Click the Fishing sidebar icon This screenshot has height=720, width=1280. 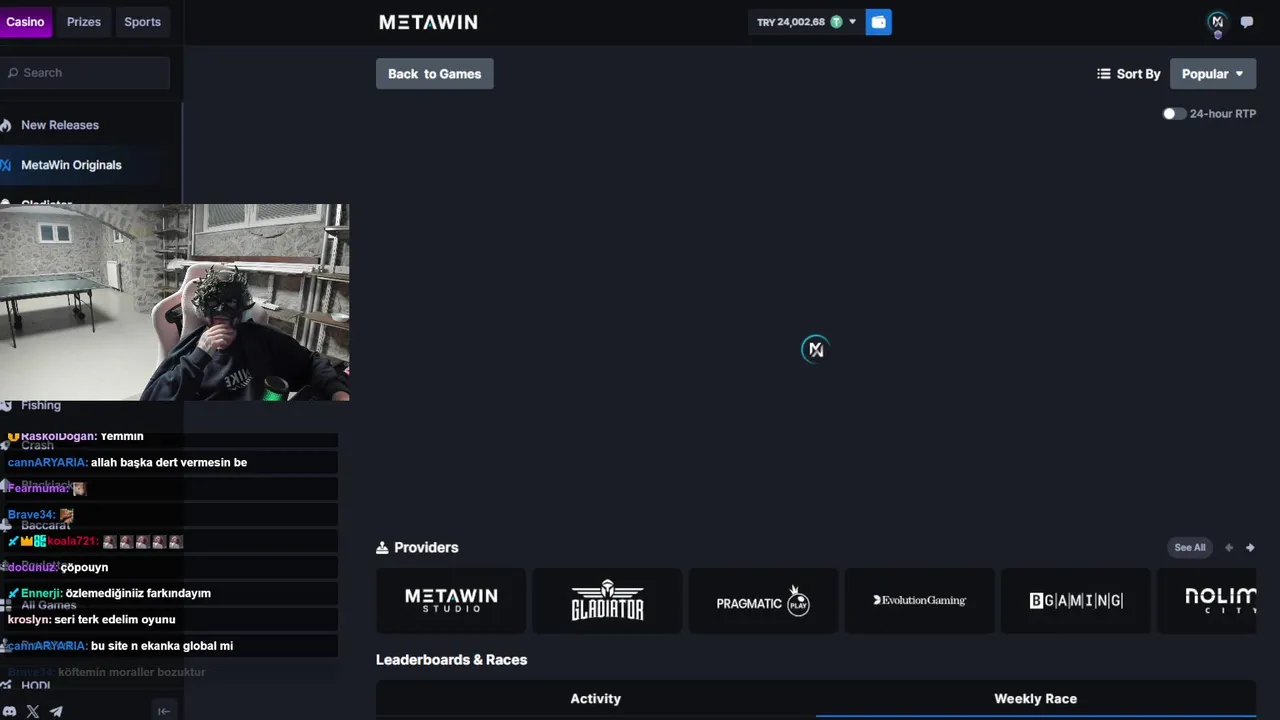[x=6, y=405]
